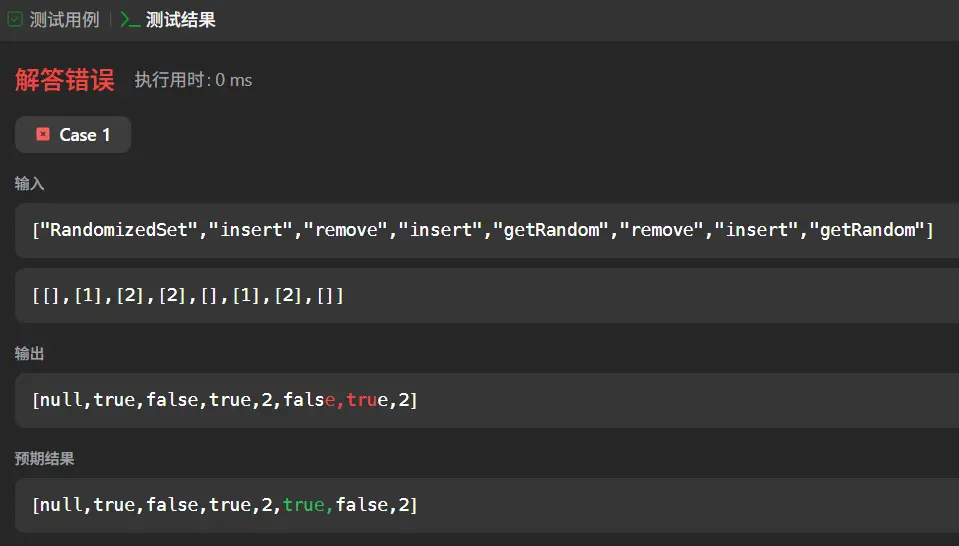This screenshot has width=959, height=546.
Task: Switch to the 测试用例 tab
Action: point(64,20)
